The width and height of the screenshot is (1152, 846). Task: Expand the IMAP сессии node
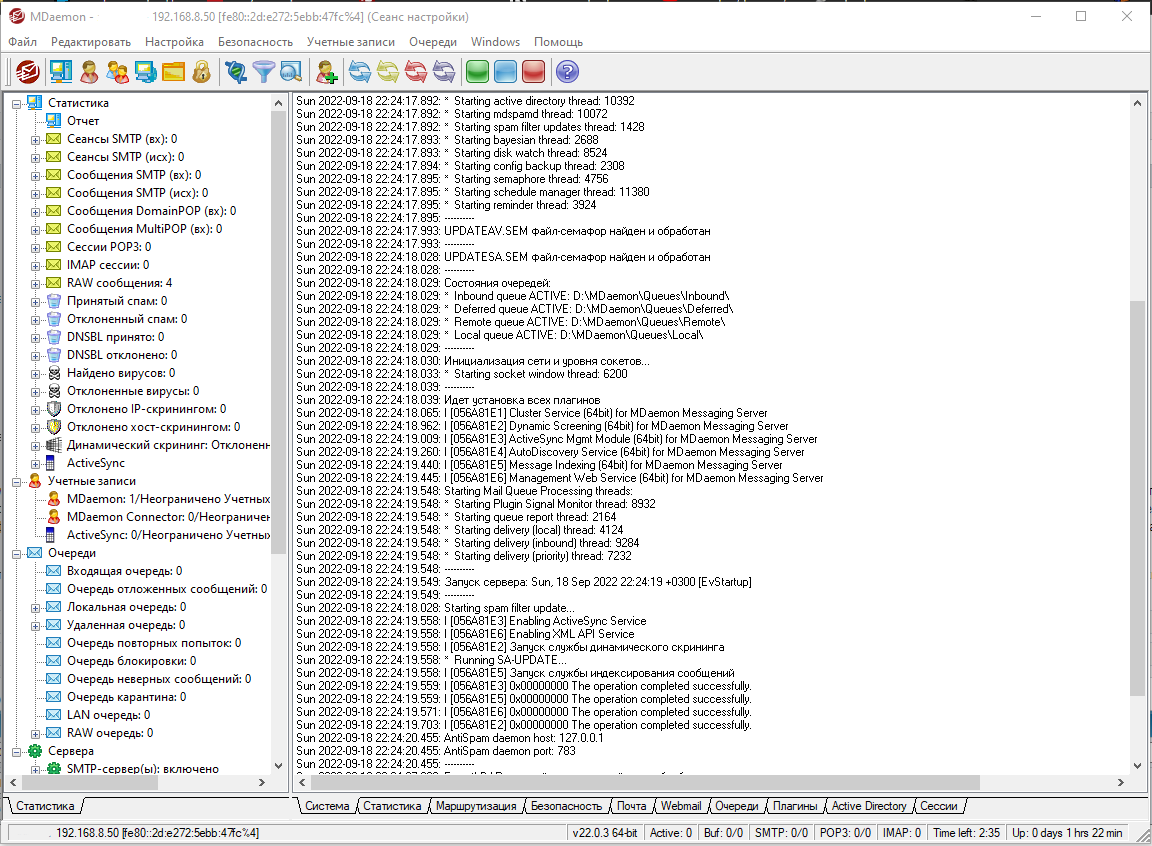[x=35, y=266]
